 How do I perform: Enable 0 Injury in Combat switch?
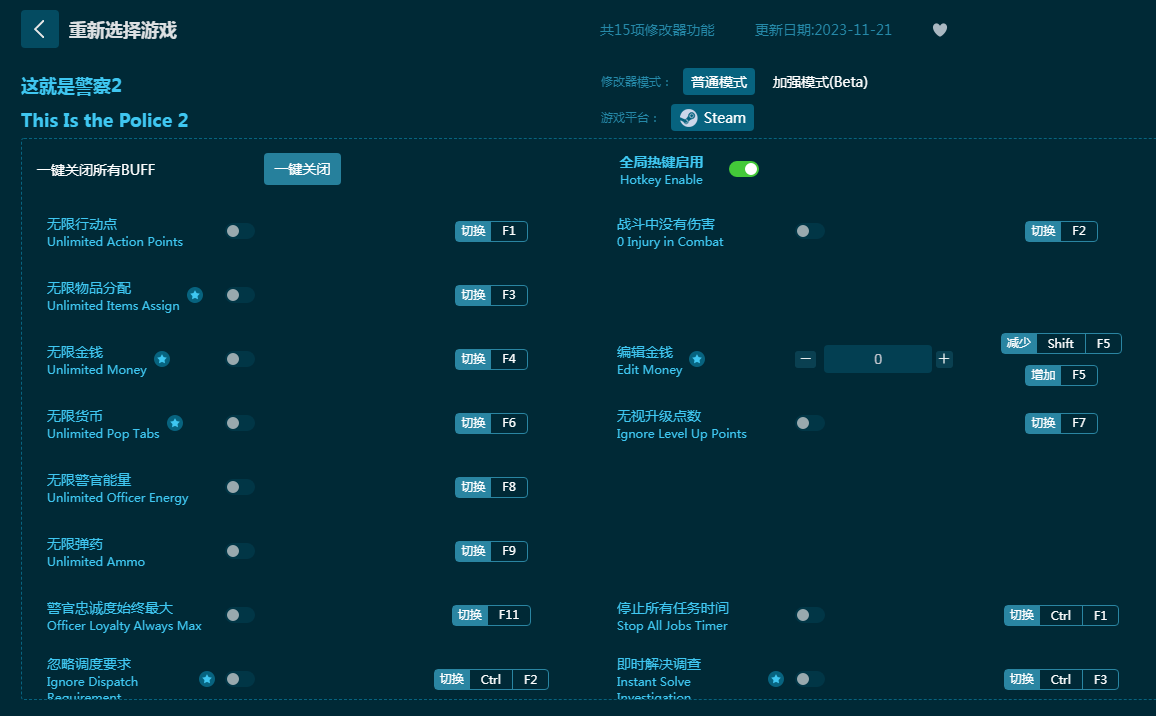pyautogui.click(x=809, y=231)
